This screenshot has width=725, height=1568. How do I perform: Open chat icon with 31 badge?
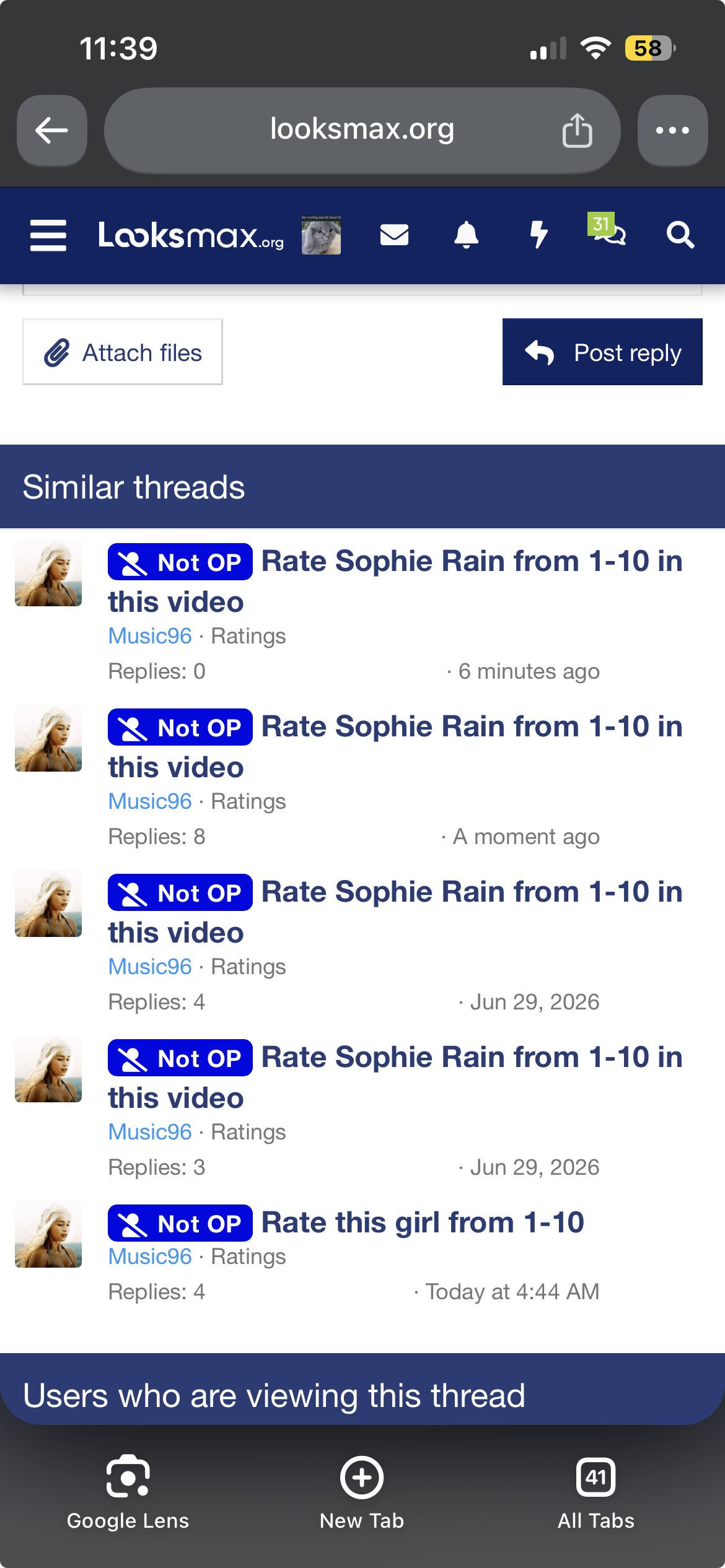pos(608,230)
